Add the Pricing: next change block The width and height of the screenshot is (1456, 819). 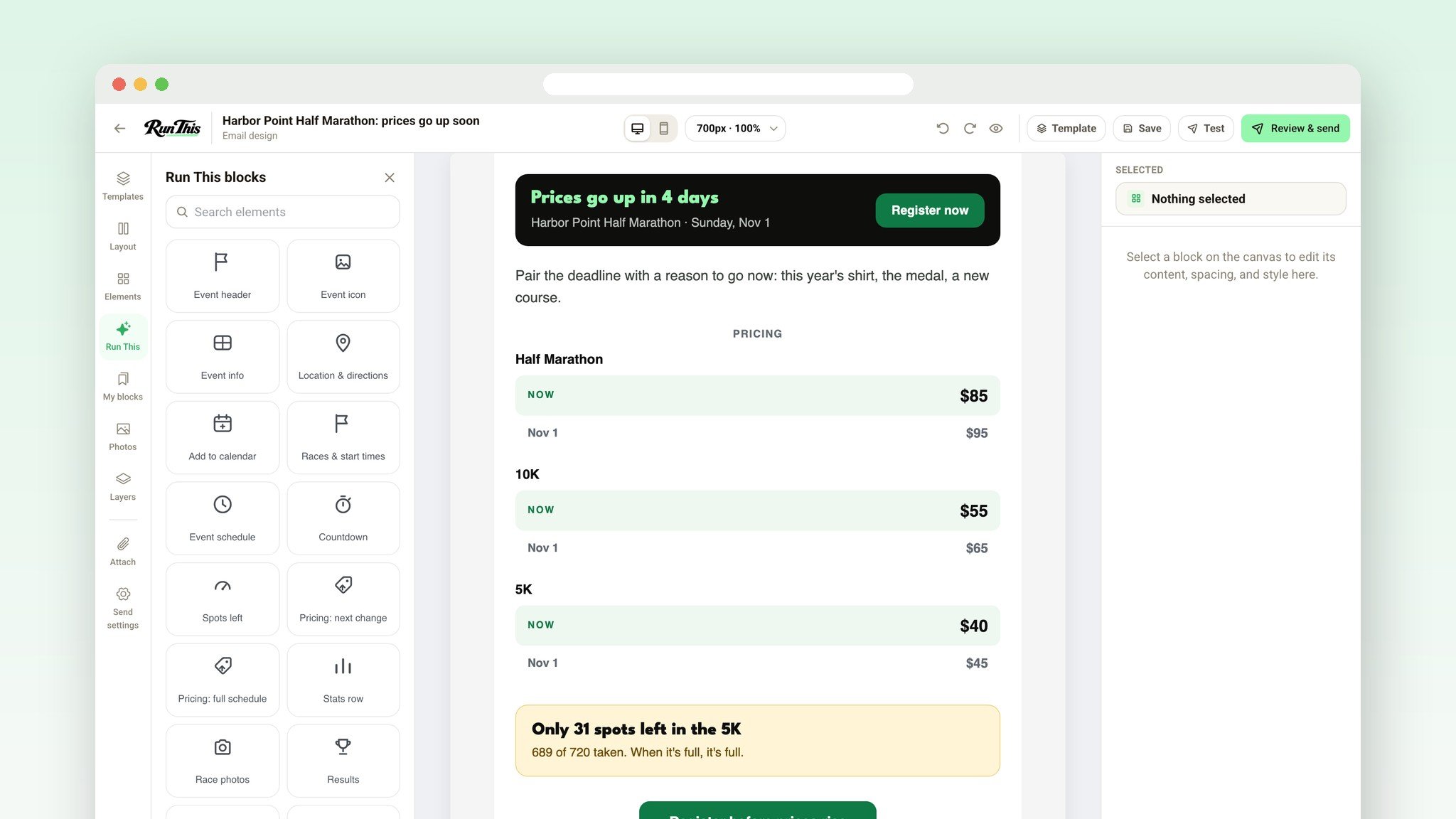(343, 599)
